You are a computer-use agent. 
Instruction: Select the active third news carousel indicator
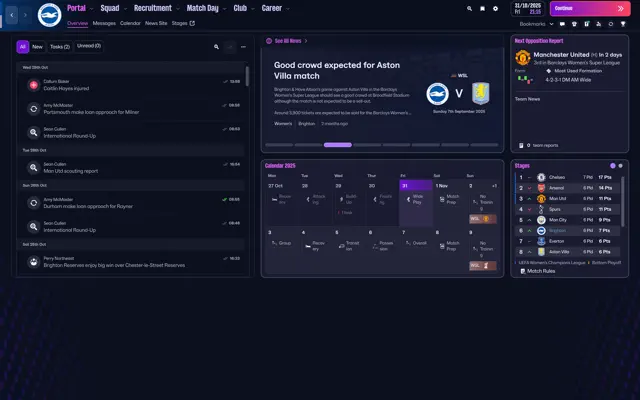338,145
